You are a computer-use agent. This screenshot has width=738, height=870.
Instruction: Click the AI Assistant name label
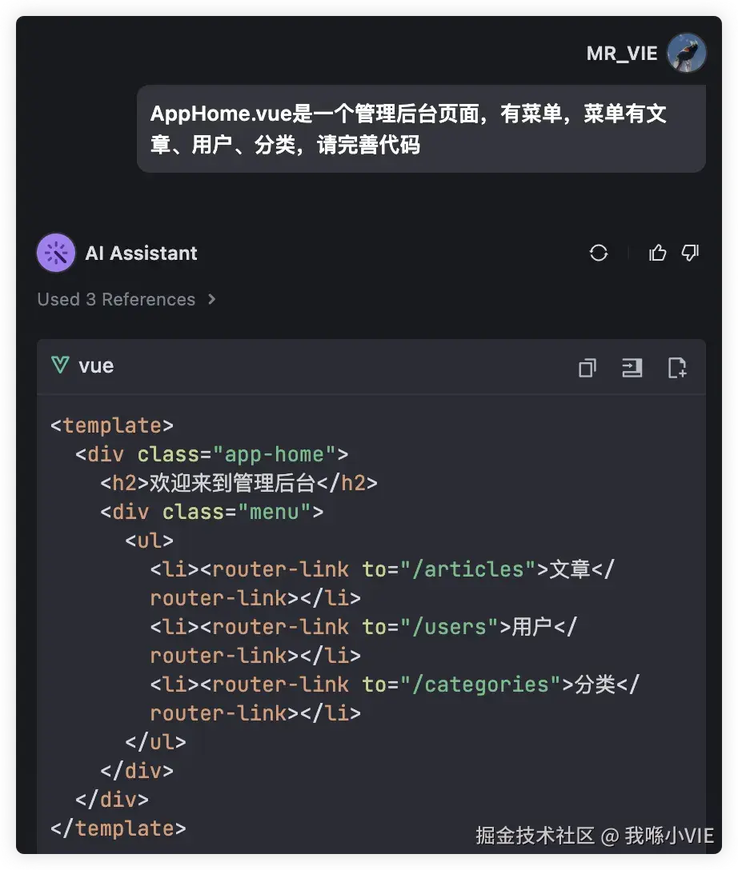pos(141,254)
